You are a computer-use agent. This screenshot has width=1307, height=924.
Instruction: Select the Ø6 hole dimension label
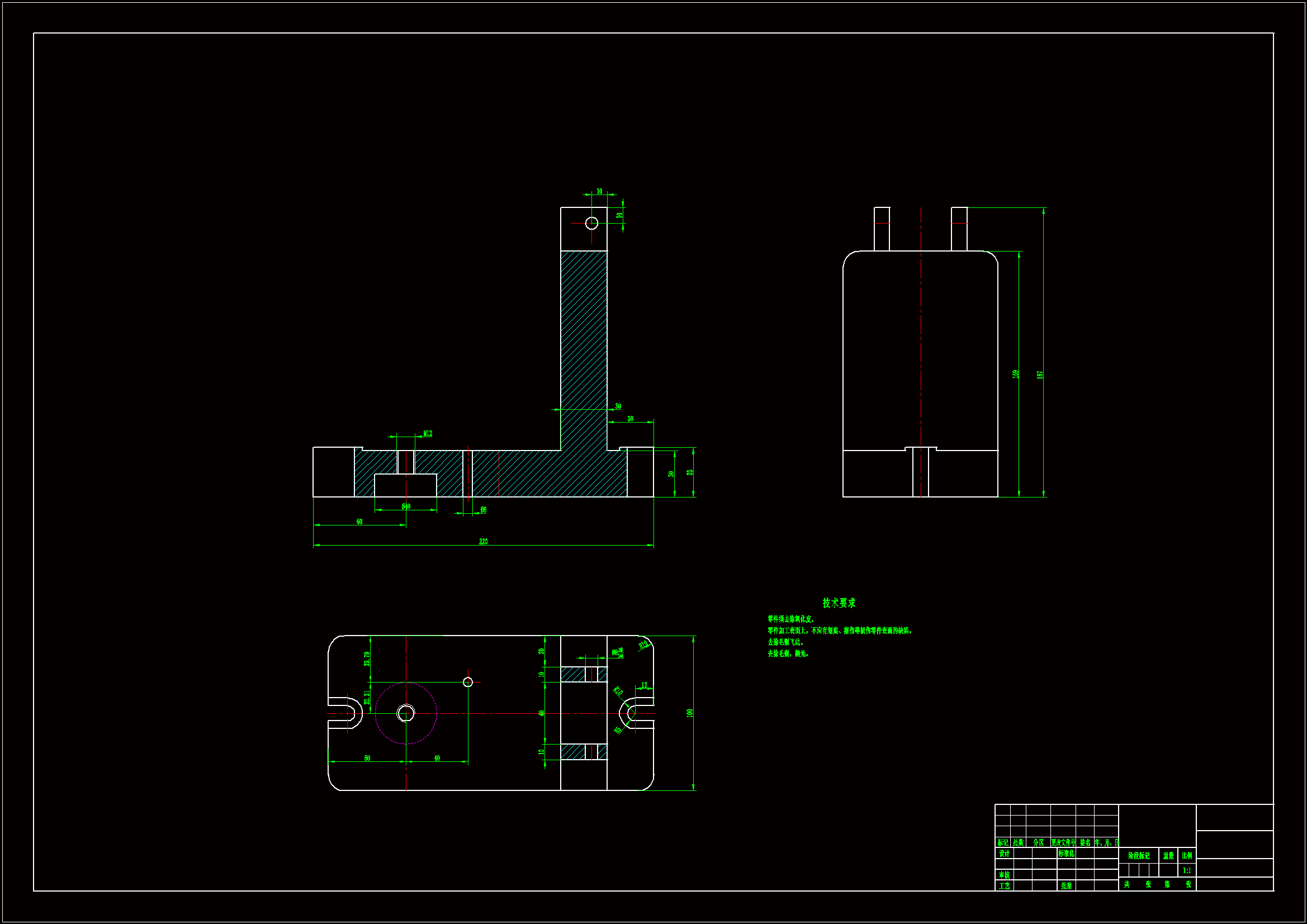(484, 510)
